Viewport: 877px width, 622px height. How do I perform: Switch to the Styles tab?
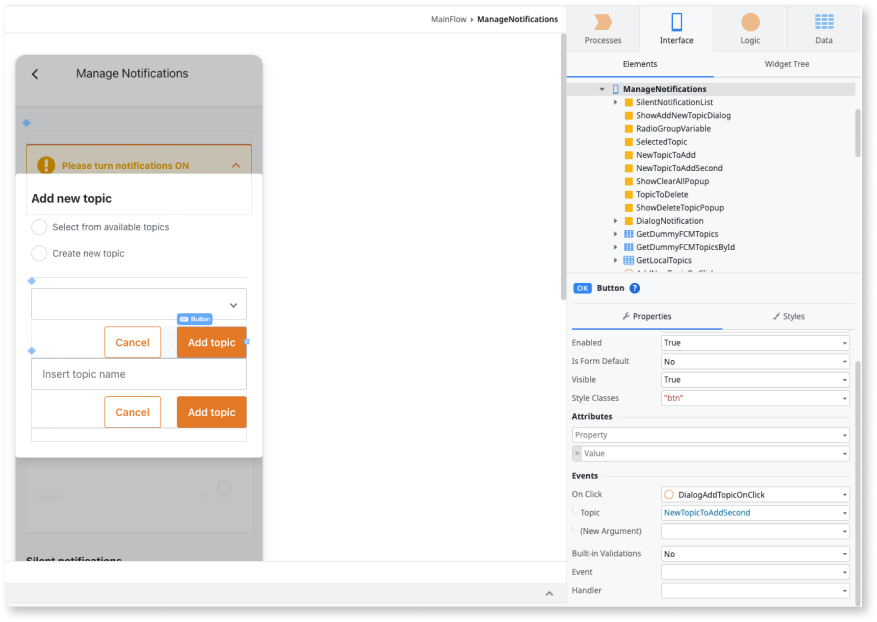[788, 316]
